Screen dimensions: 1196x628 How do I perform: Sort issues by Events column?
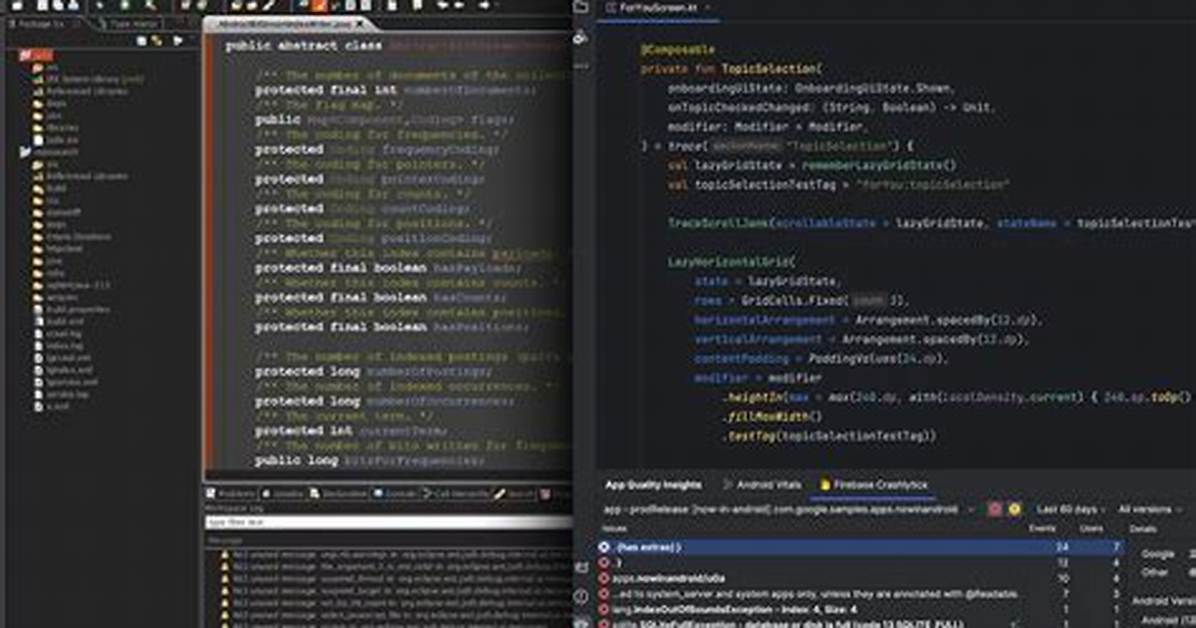[x=1043, y=528]
